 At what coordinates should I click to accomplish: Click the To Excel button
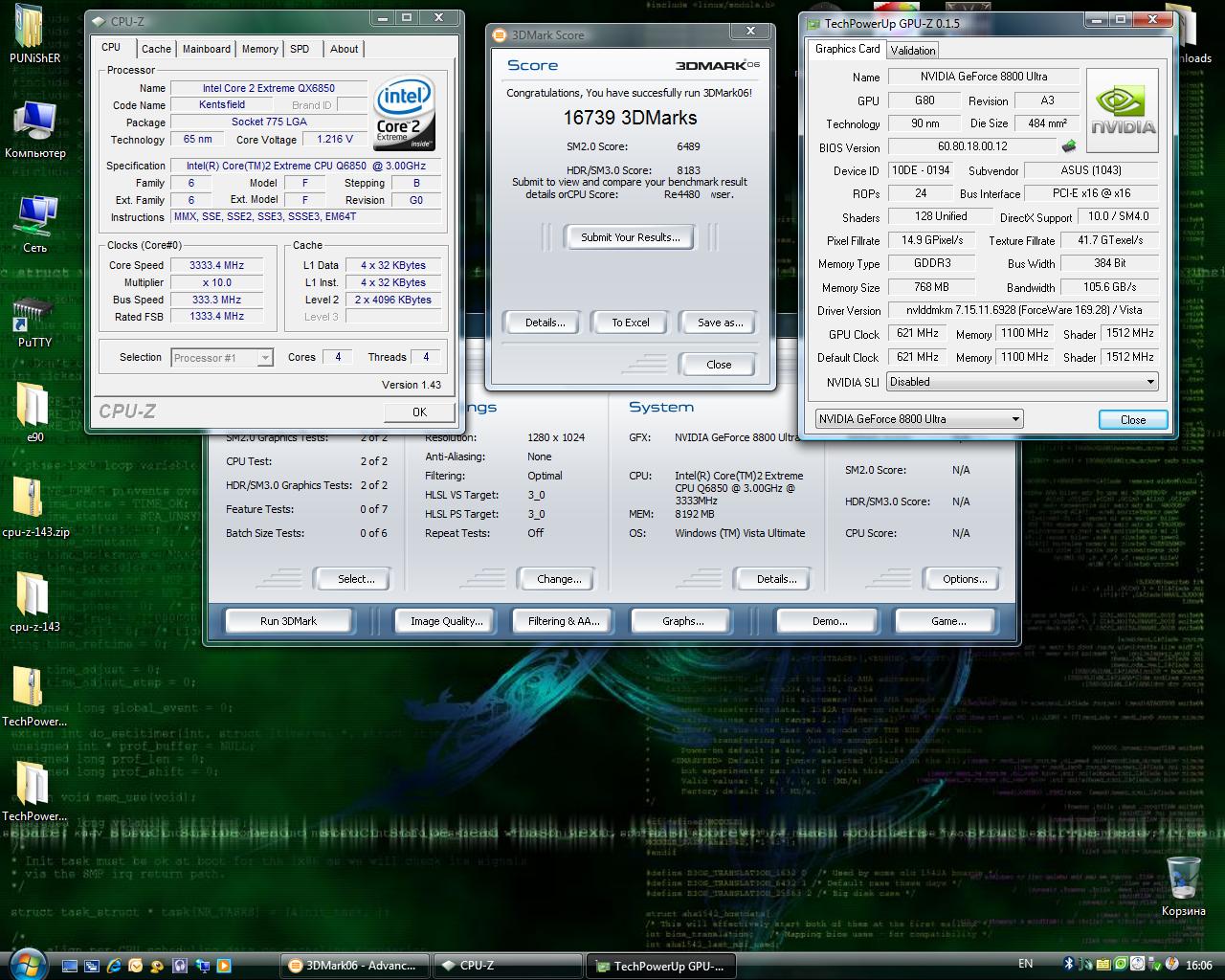point(631,323)
